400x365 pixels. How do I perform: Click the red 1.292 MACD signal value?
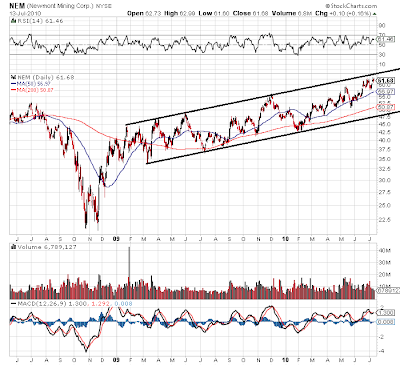click(x=100, y=304)
